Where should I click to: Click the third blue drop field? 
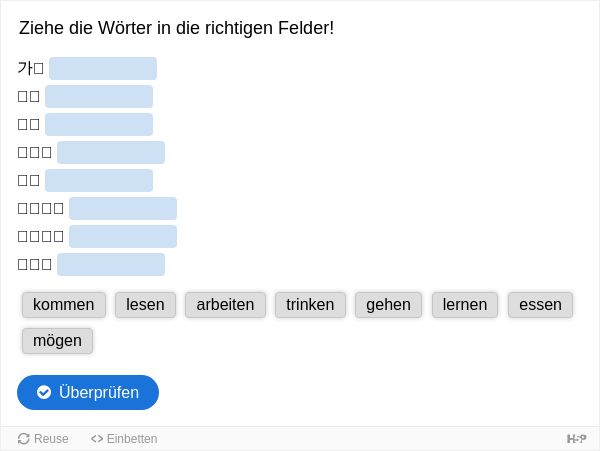[x=99, y=124]
